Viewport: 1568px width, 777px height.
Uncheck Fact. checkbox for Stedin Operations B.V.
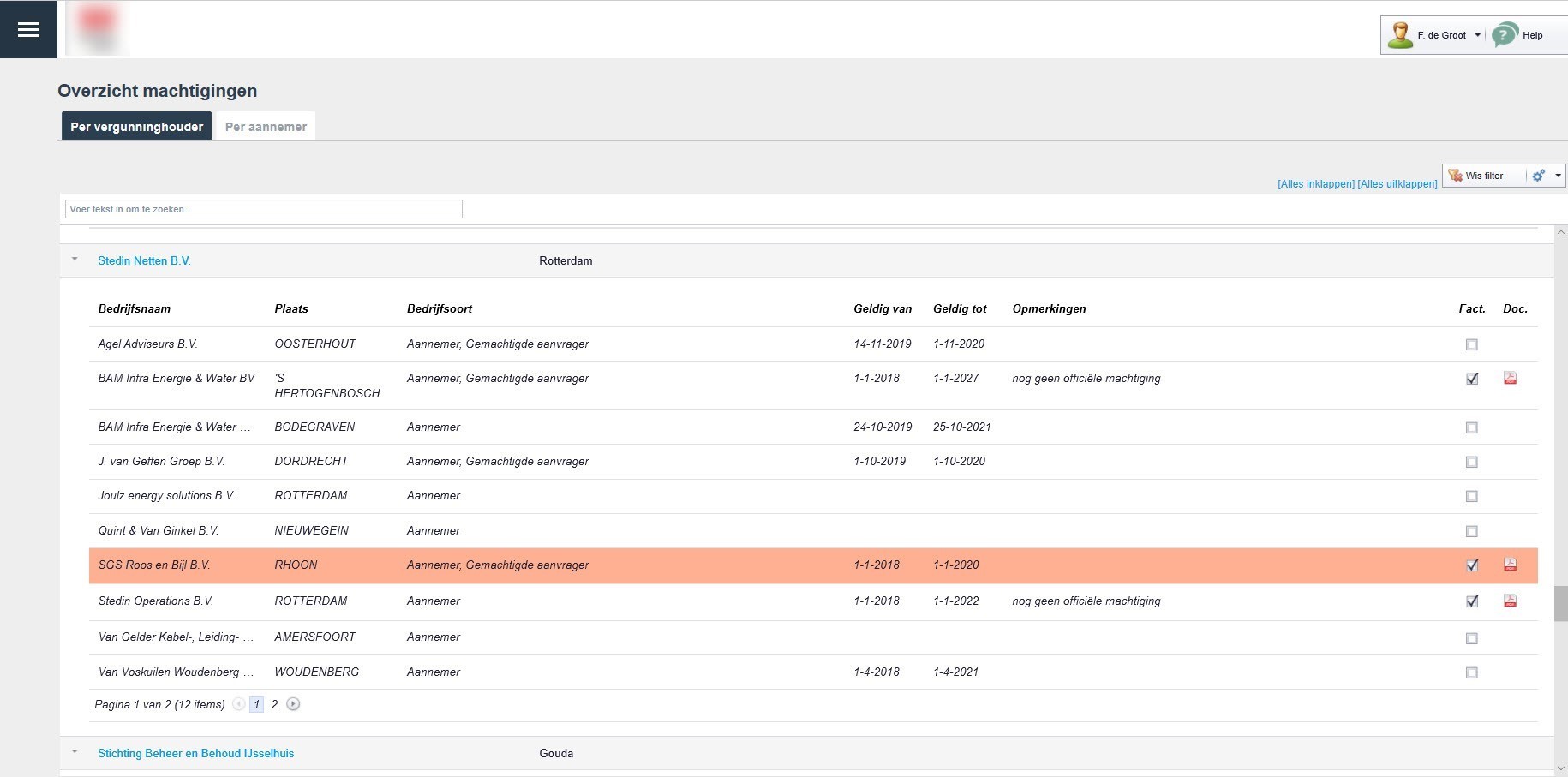pos(1471,601)
